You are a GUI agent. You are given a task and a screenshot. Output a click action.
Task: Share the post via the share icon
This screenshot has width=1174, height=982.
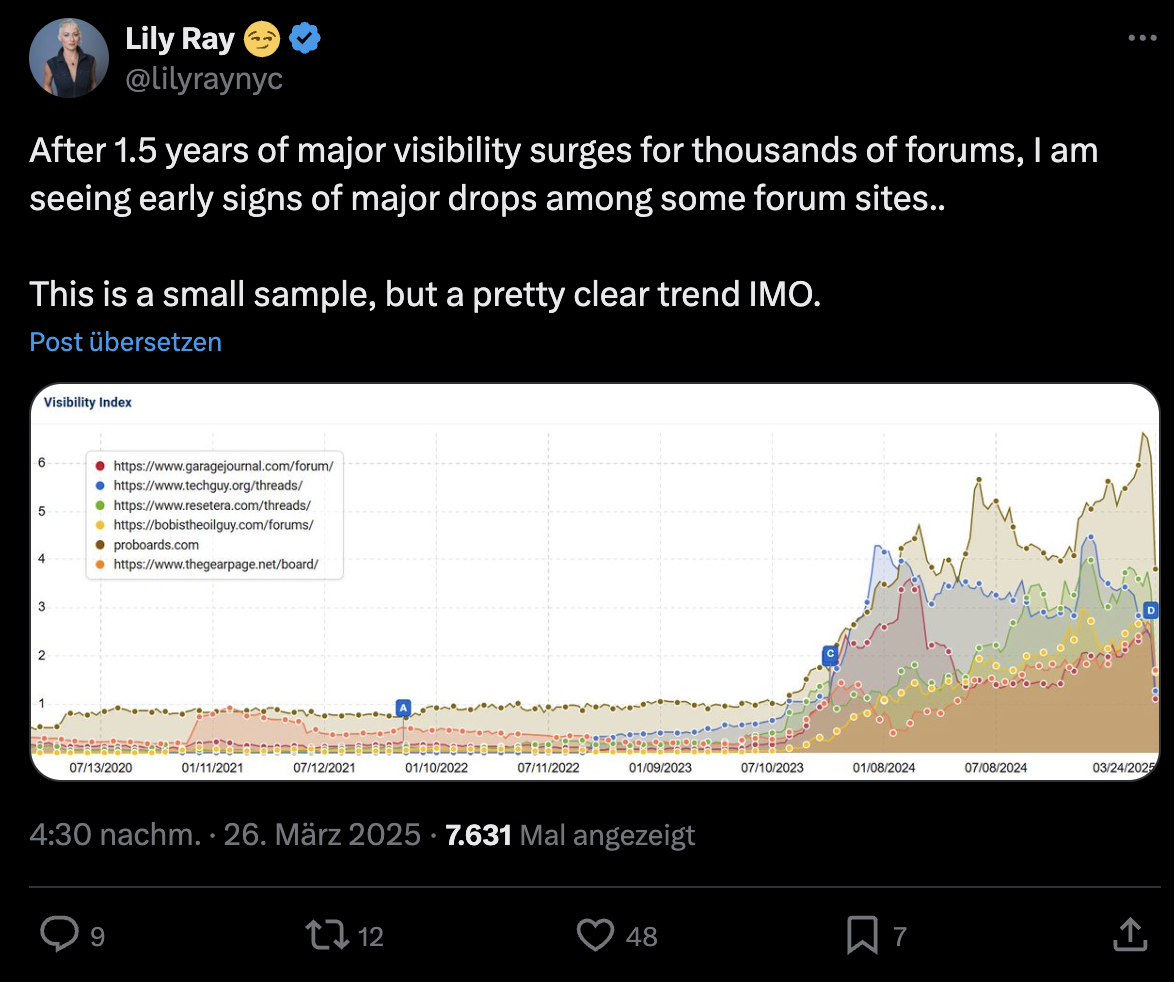point(1129,935)
